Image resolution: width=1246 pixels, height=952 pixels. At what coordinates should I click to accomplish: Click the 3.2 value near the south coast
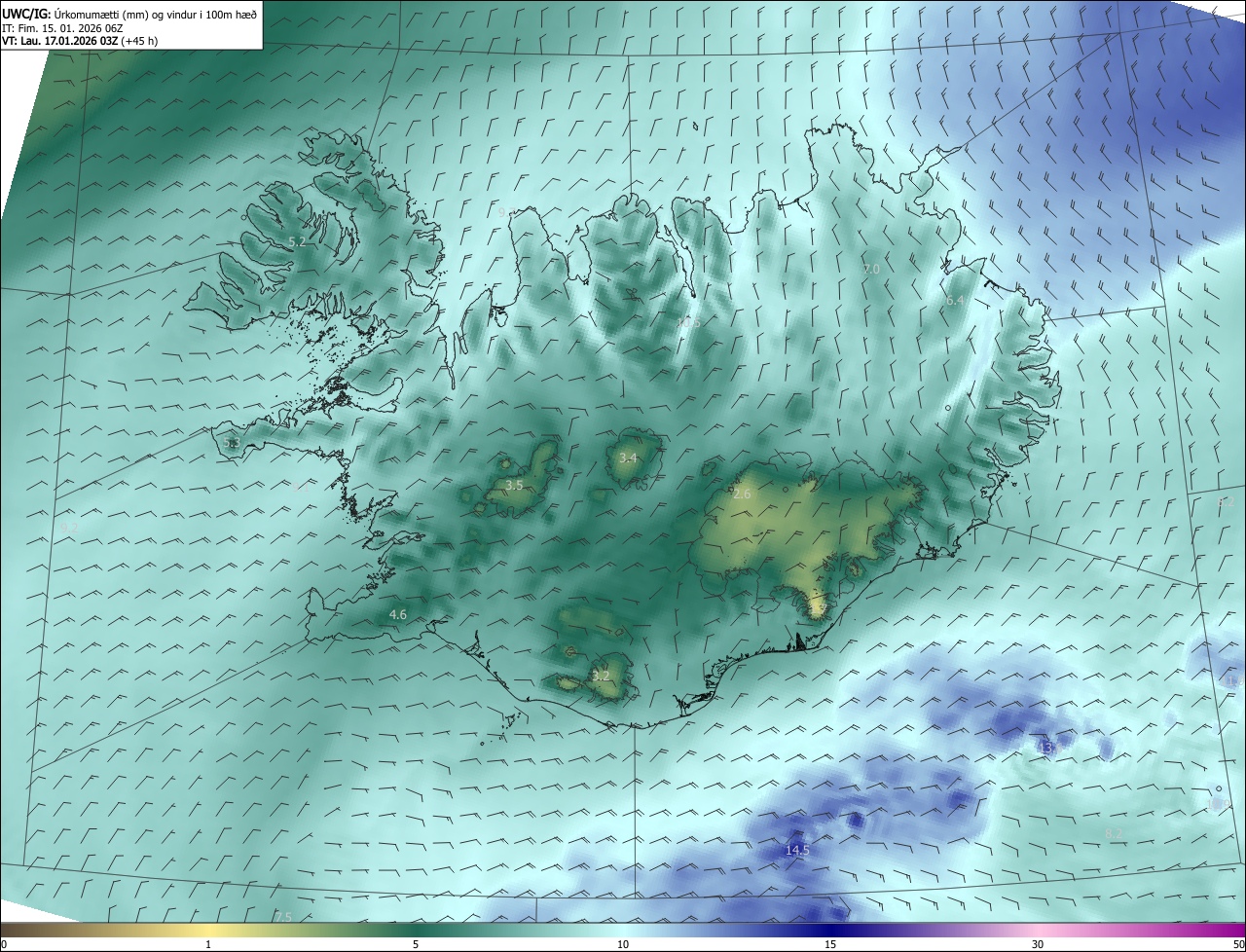point(601,676)
